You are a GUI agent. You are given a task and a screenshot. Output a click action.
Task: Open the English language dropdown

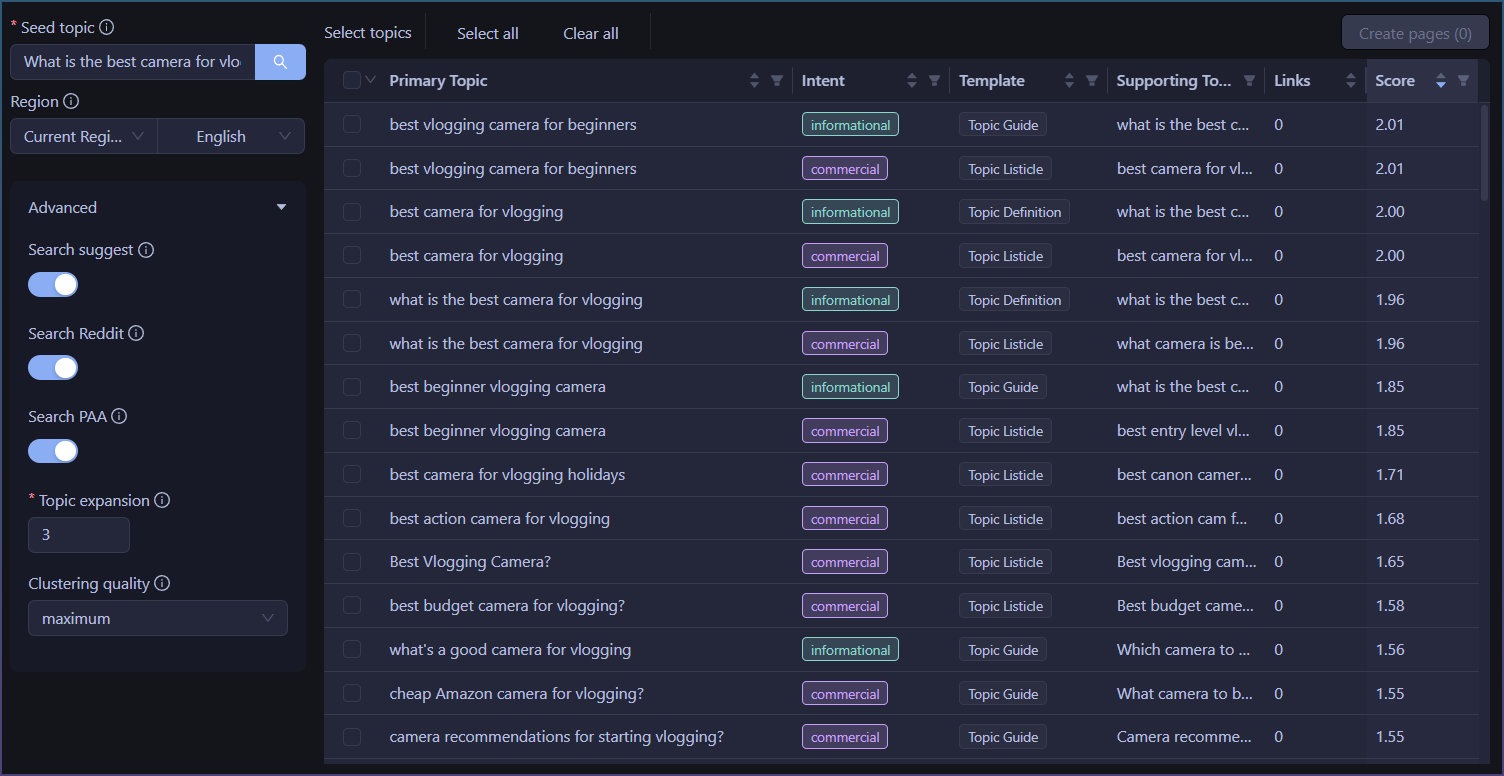pos(231,137)
